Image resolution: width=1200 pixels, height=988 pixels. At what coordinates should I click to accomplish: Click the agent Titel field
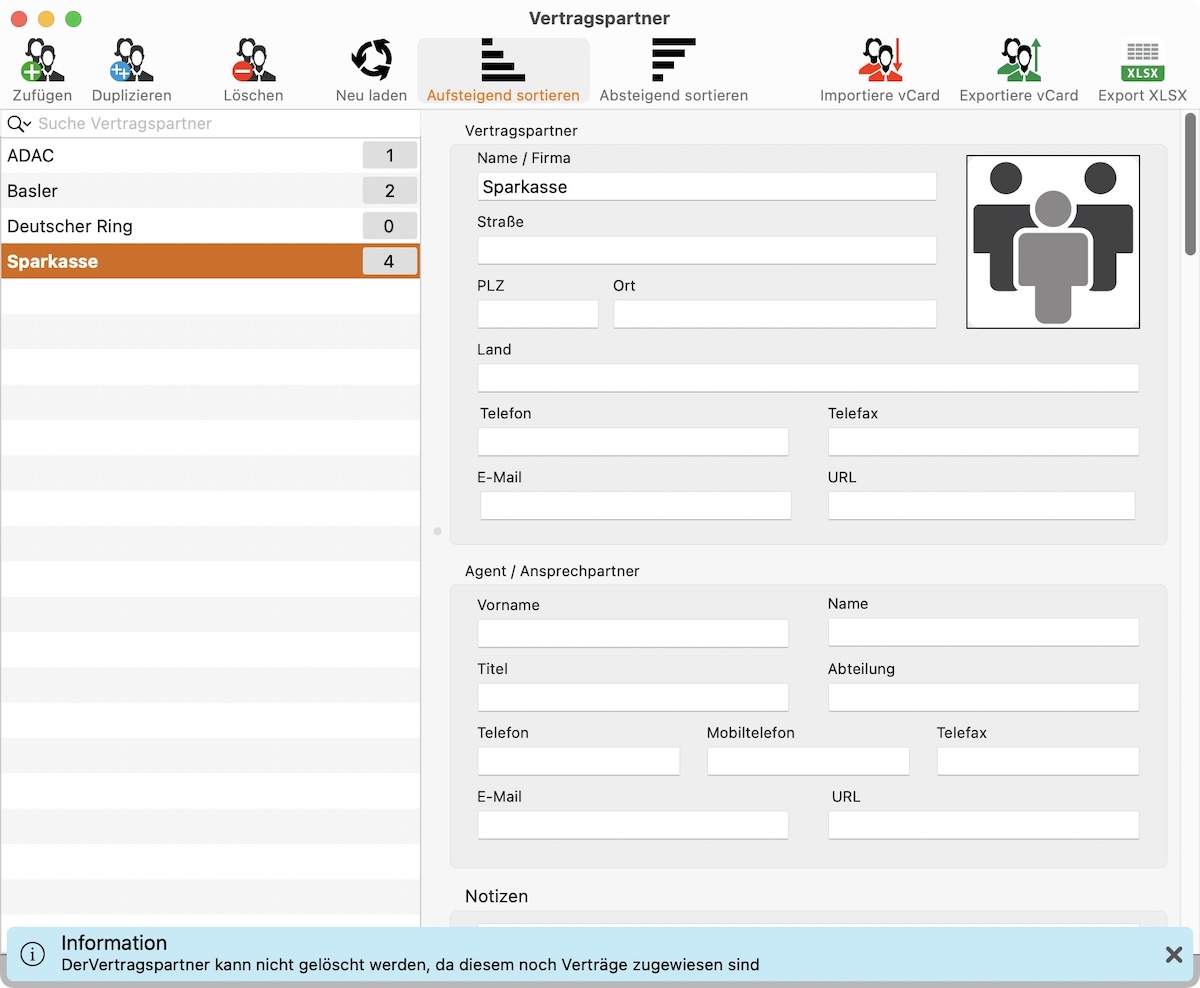point(633,697)
